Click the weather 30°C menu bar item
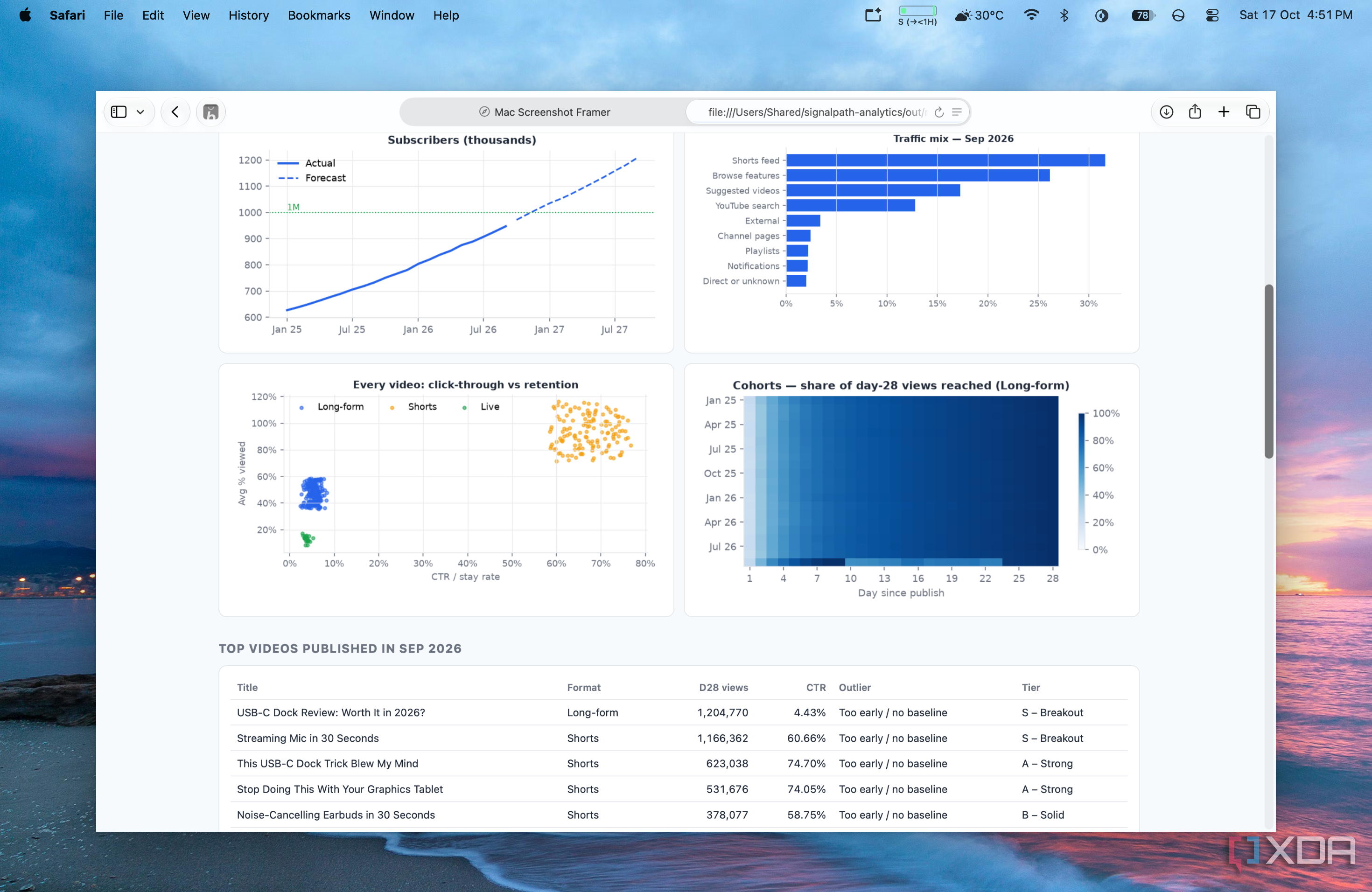The height and width of the screenshot is (892, 1372). click(979, 15)
